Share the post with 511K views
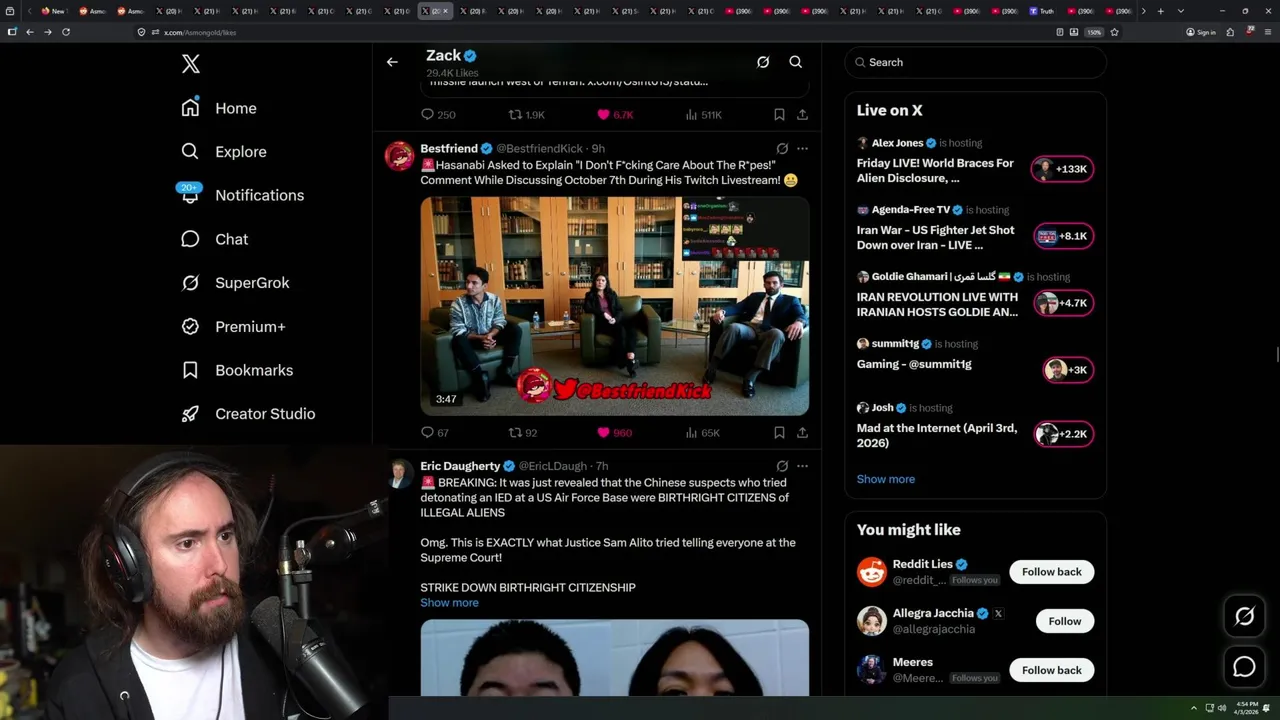 [802, 115]
